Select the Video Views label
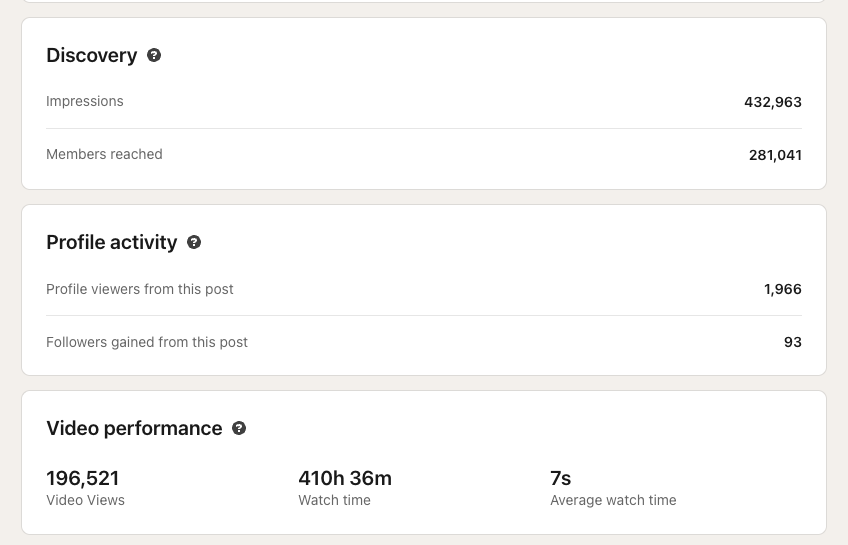The image size is (848, 545). pos(85,500)
